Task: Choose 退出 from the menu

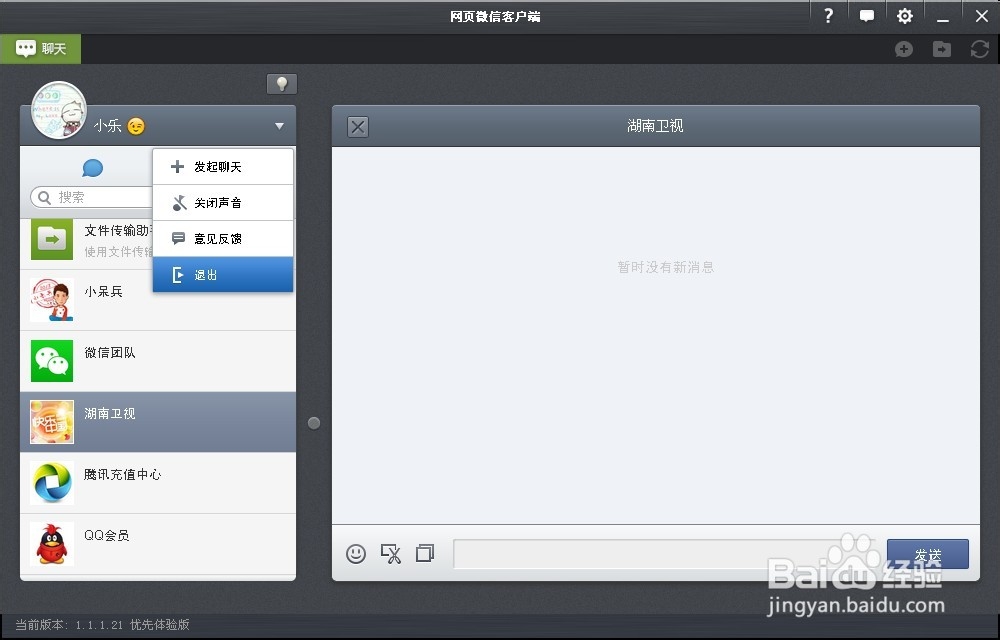Action: [x=223, y=275]
